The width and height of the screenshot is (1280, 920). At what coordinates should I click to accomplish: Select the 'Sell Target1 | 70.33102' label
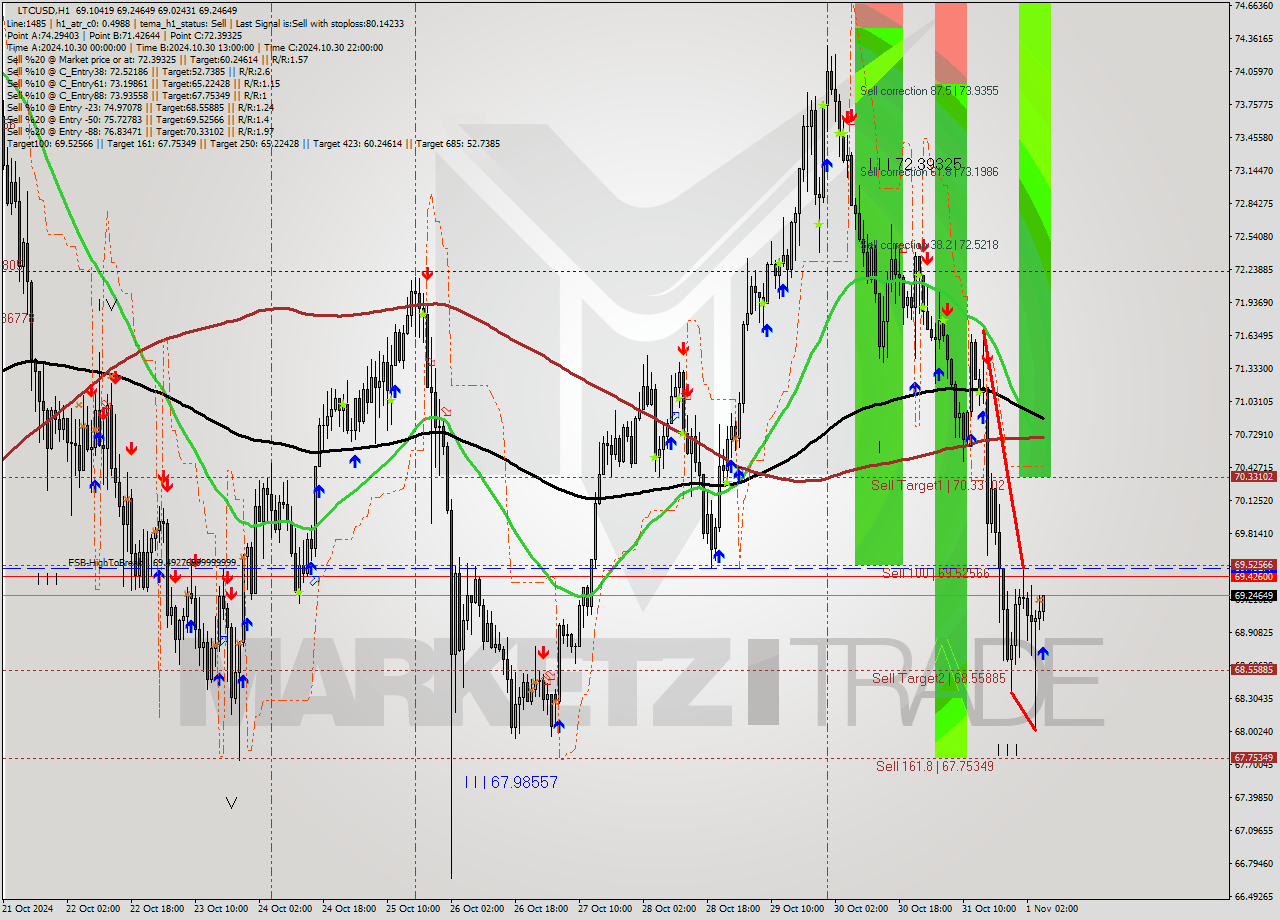(x=938, y=485)
